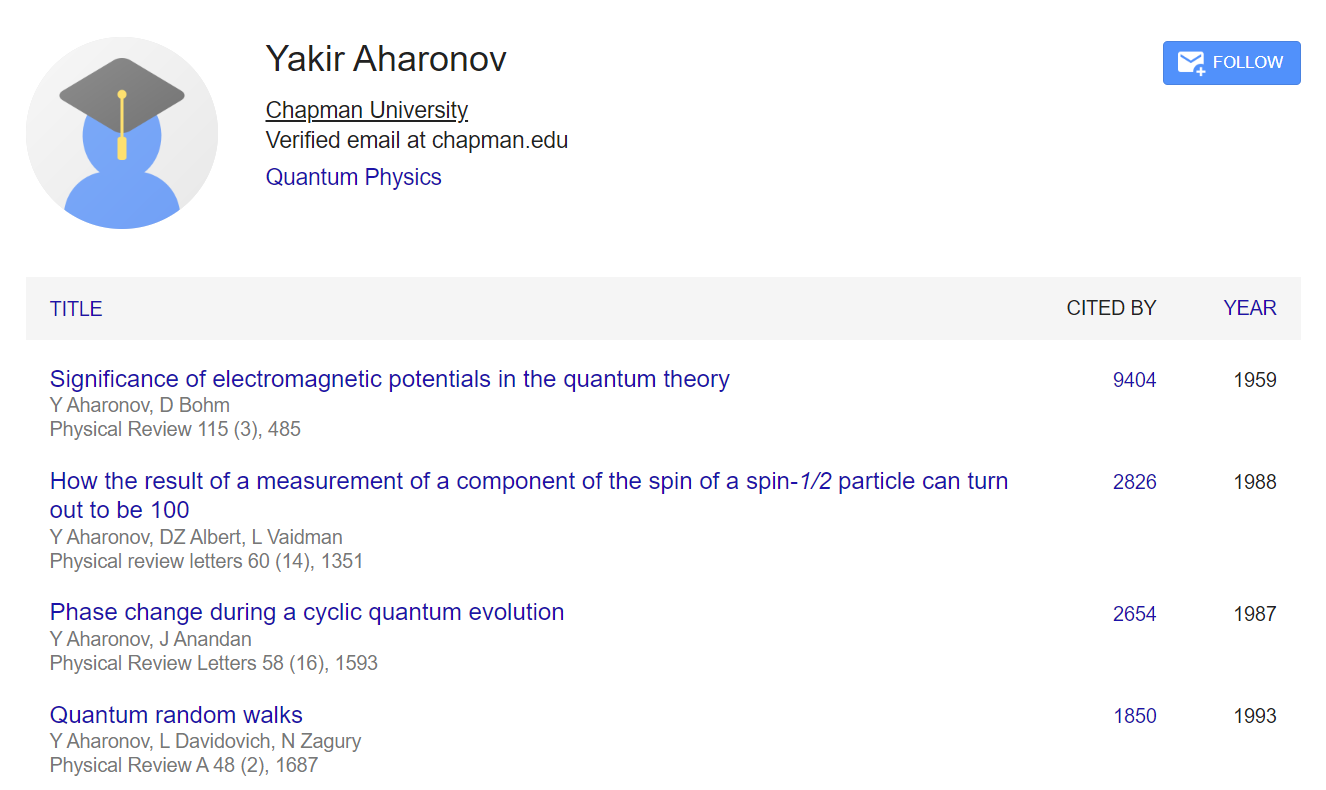
Task: Select the Quantum Physics interest link
Action: [353, 177]
